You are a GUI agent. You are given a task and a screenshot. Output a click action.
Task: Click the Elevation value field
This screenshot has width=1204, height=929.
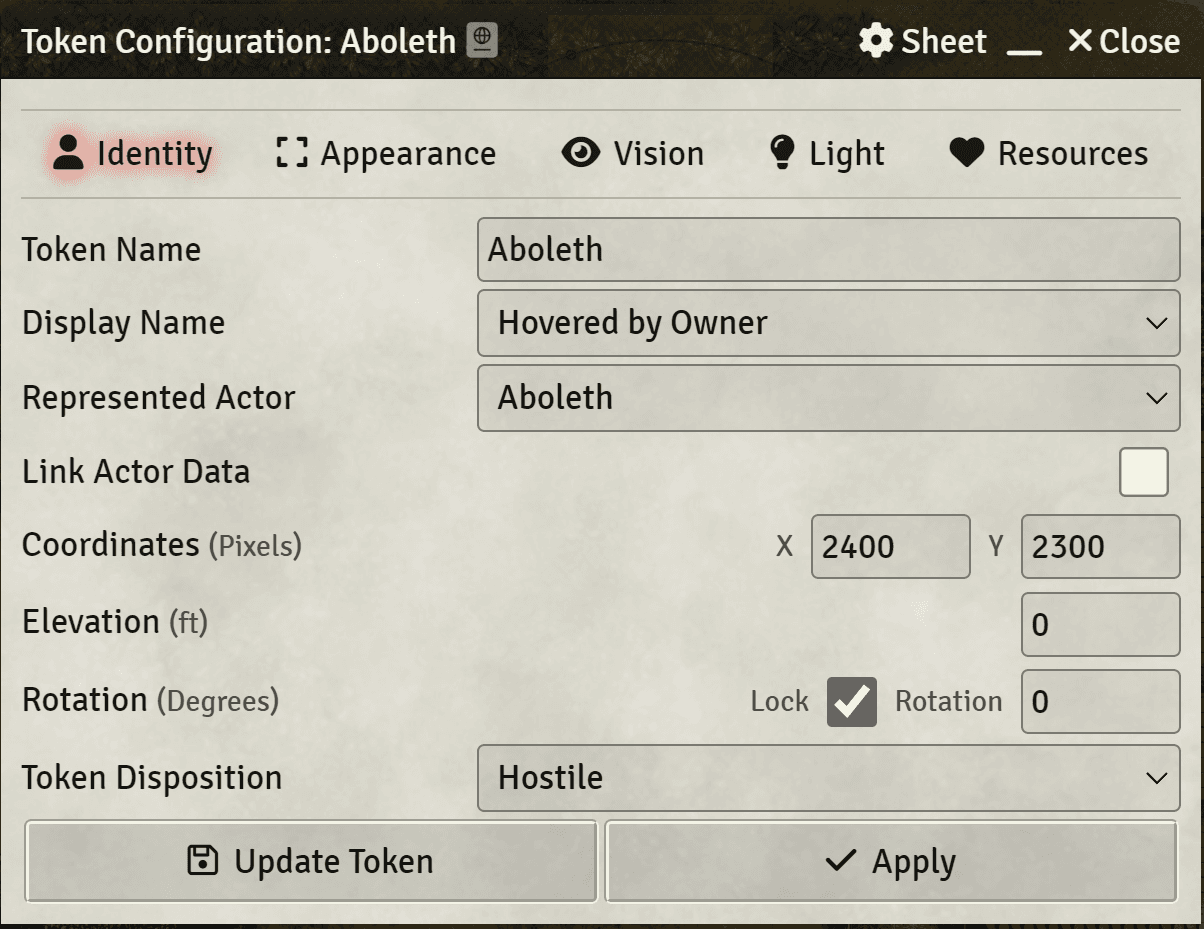[x=1100, y=625]
